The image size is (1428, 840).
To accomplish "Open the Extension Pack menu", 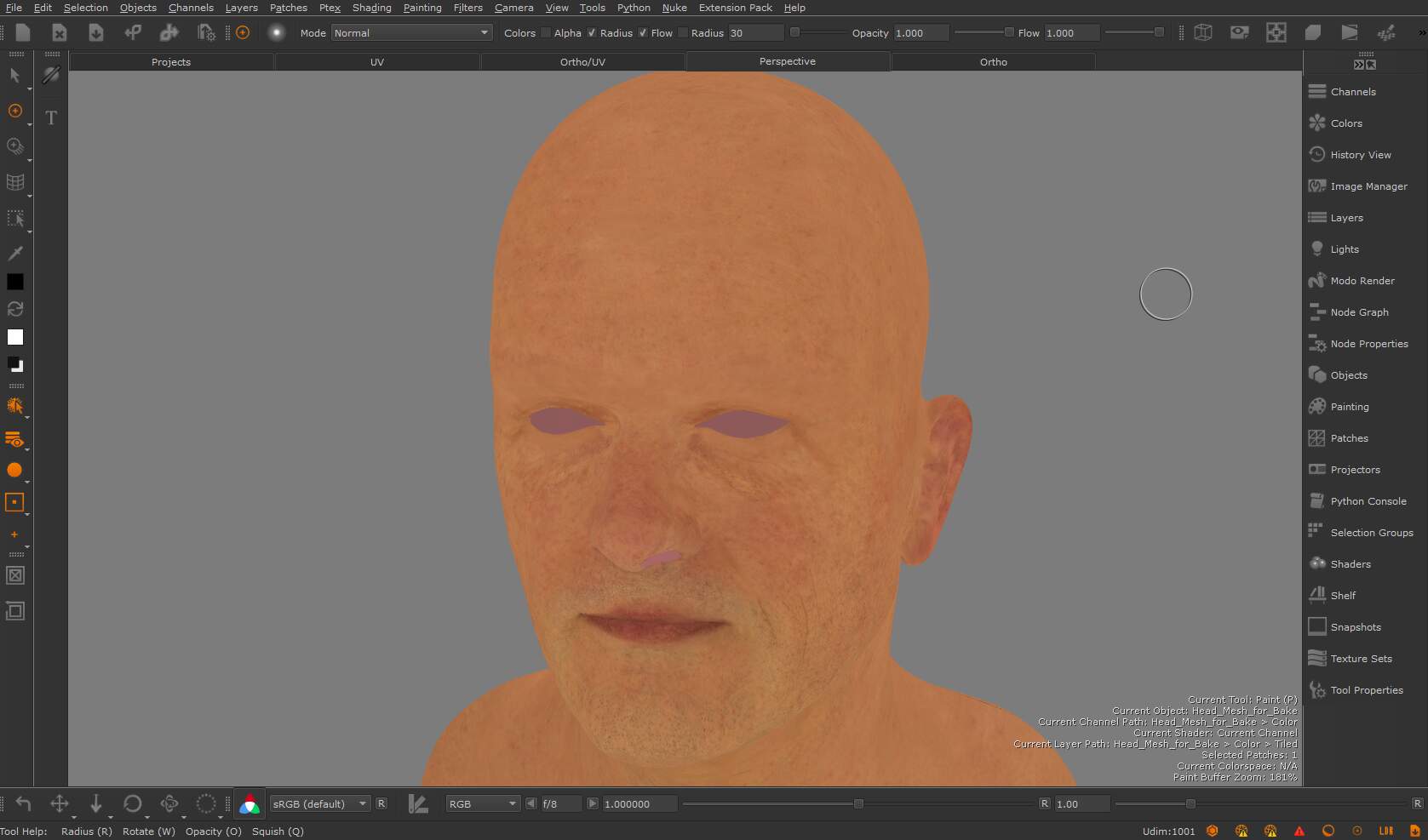I will [736, 8].
